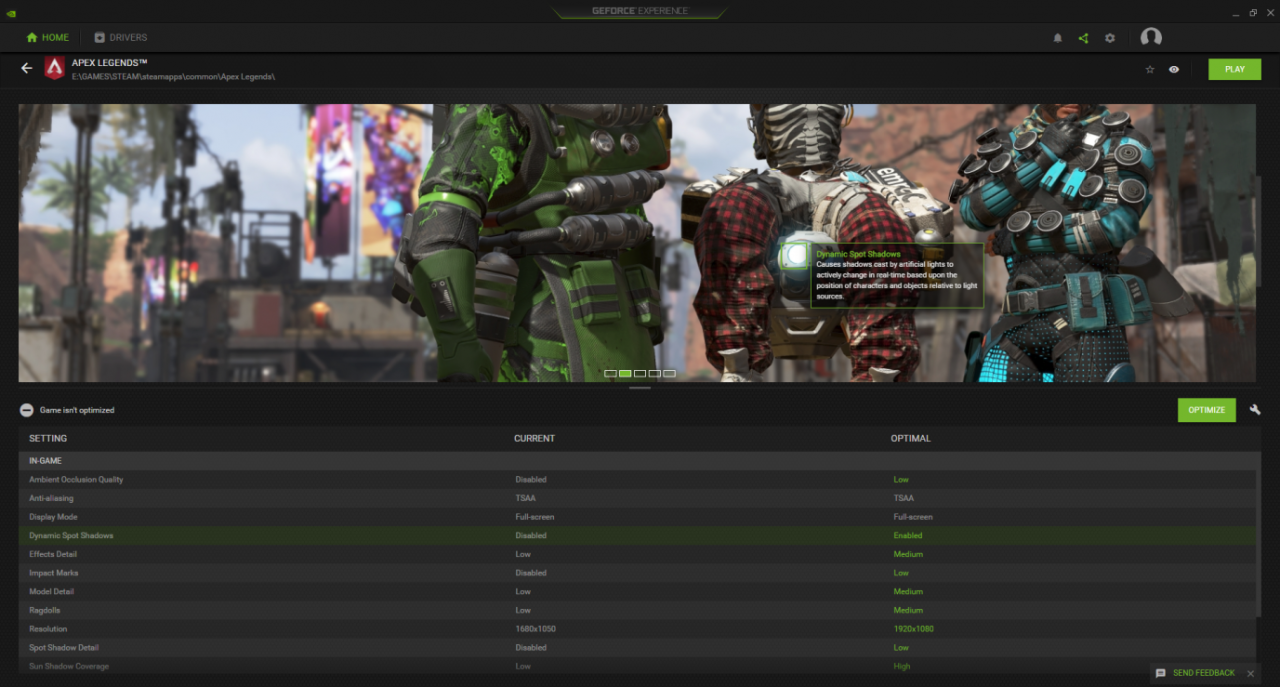Collapse the screenshot panel divider handle
The width and height of the screenshot is (1280, 687).
[x=640, y=388]
